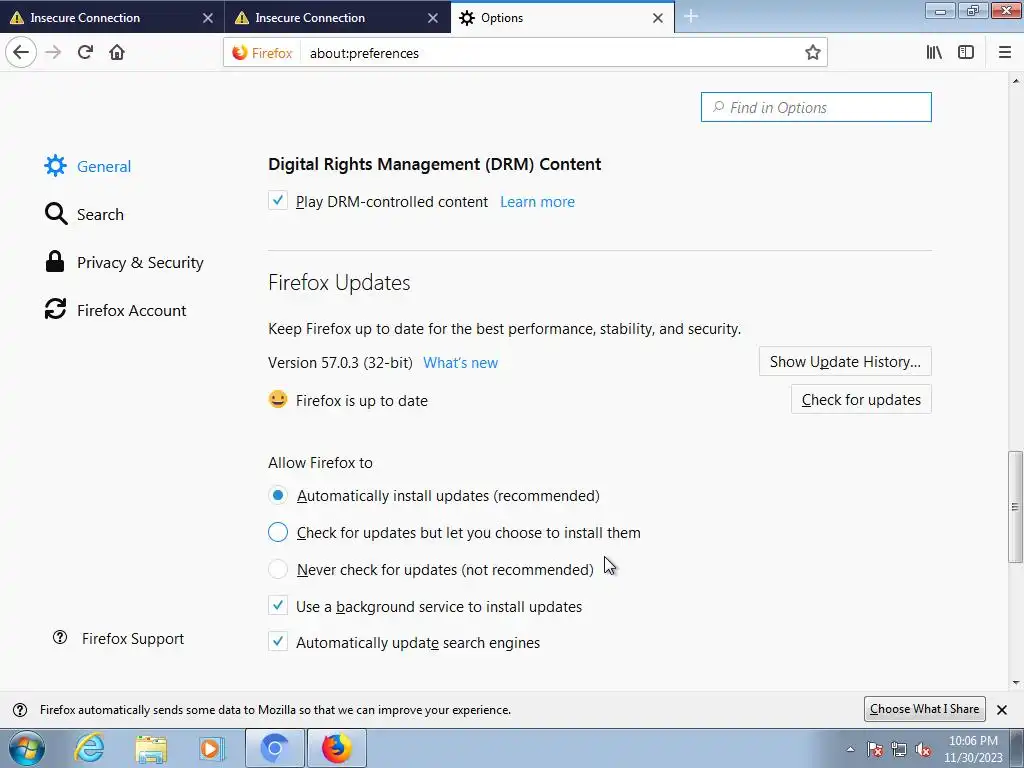
Task: Reload the current page
Action: pos(85,52)
